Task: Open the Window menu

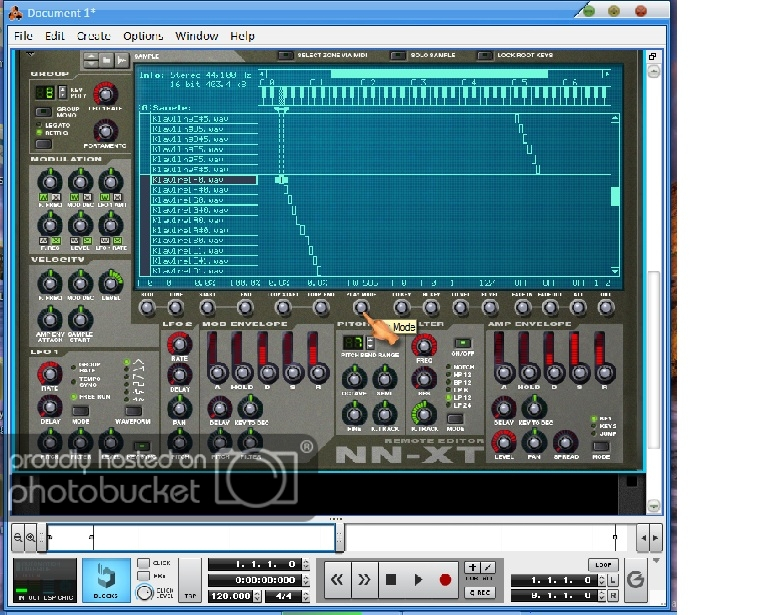Action: (x=196, y=36)
